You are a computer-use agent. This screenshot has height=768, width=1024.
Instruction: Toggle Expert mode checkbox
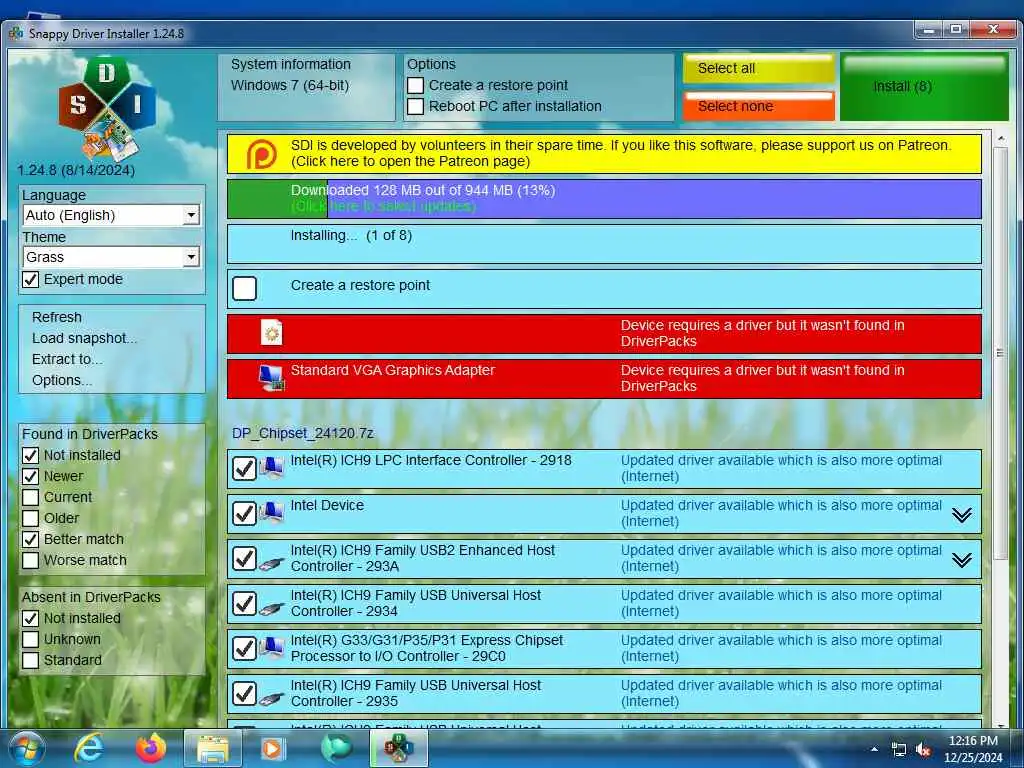pyautogui.click(x=31, y=280)
